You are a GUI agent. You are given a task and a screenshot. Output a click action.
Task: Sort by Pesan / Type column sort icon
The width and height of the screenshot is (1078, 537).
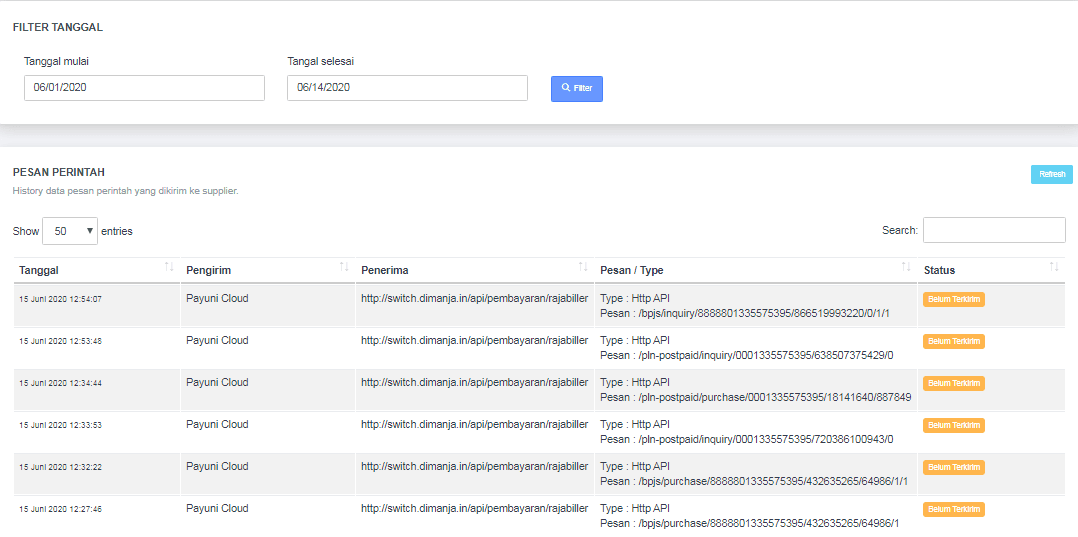[x=906, y=268]
